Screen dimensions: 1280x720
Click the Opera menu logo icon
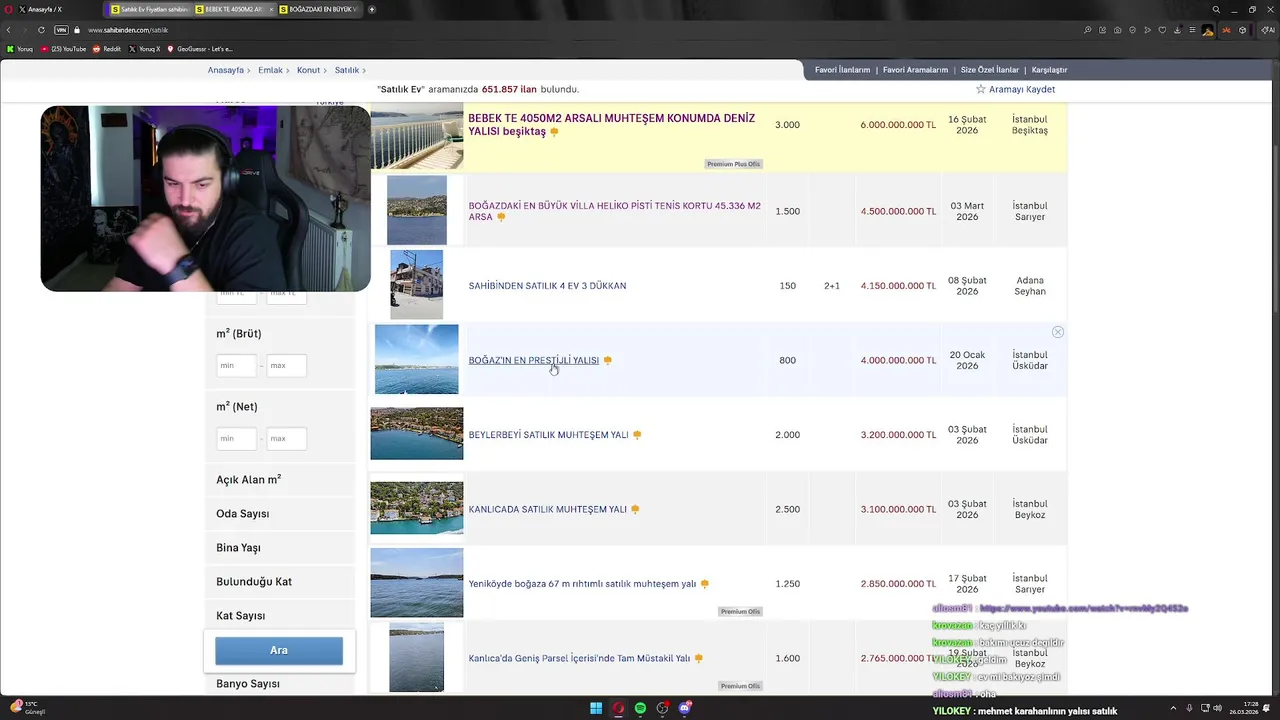(x=9, y=9)
